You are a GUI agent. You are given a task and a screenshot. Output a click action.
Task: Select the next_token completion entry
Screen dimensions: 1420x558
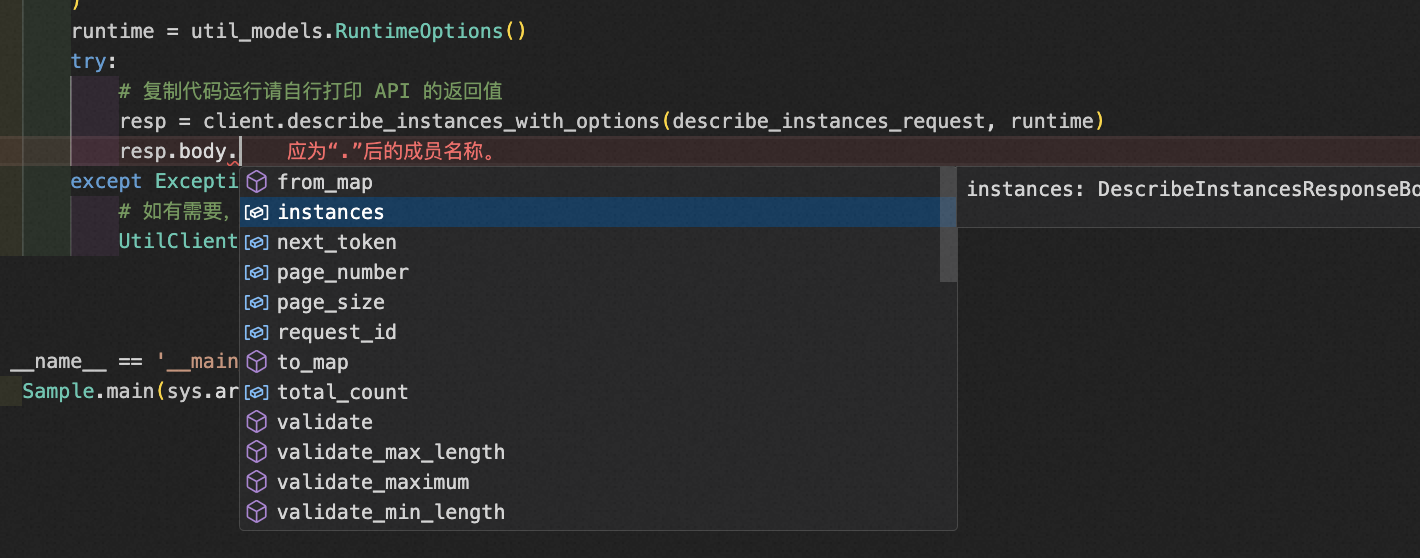[x=336, y=242]
